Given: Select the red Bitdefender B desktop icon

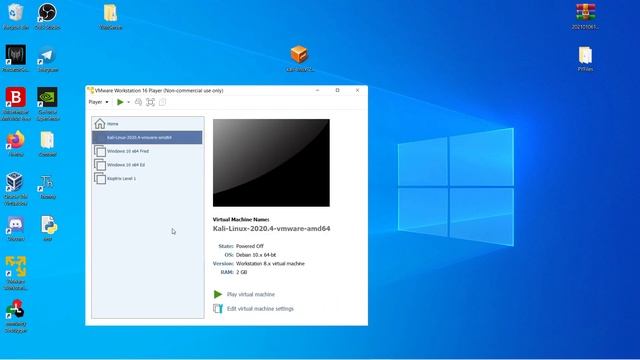Looking at the screenshot, I should [16, 104].
